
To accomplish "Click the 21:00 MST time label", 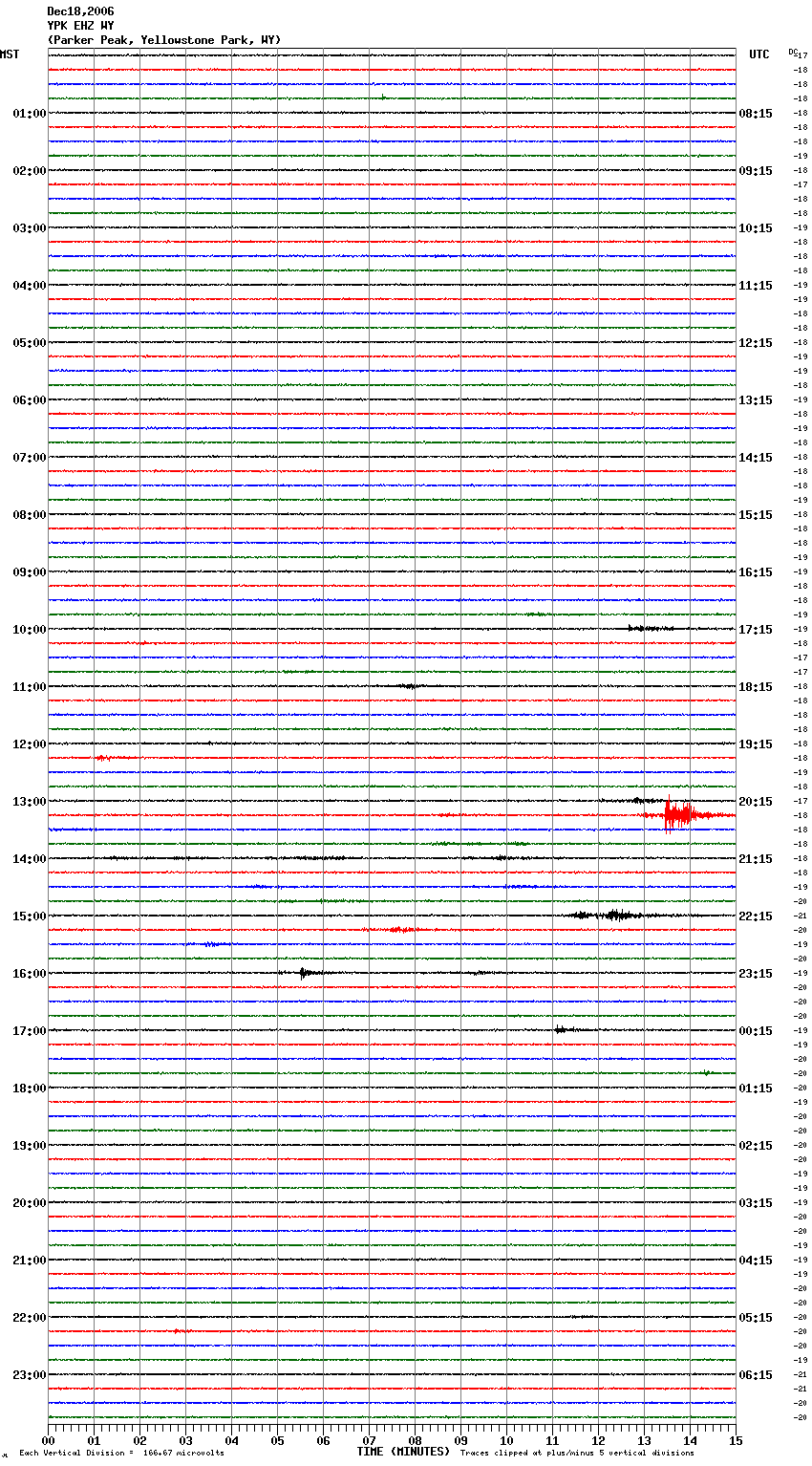I will coord(30,1261).
